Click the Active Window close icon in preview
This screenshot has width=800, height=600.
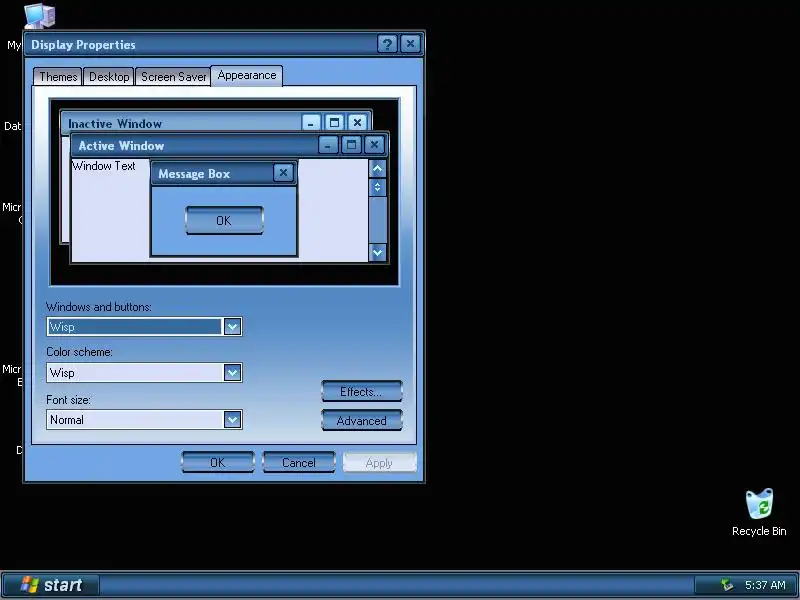(374, 145)
